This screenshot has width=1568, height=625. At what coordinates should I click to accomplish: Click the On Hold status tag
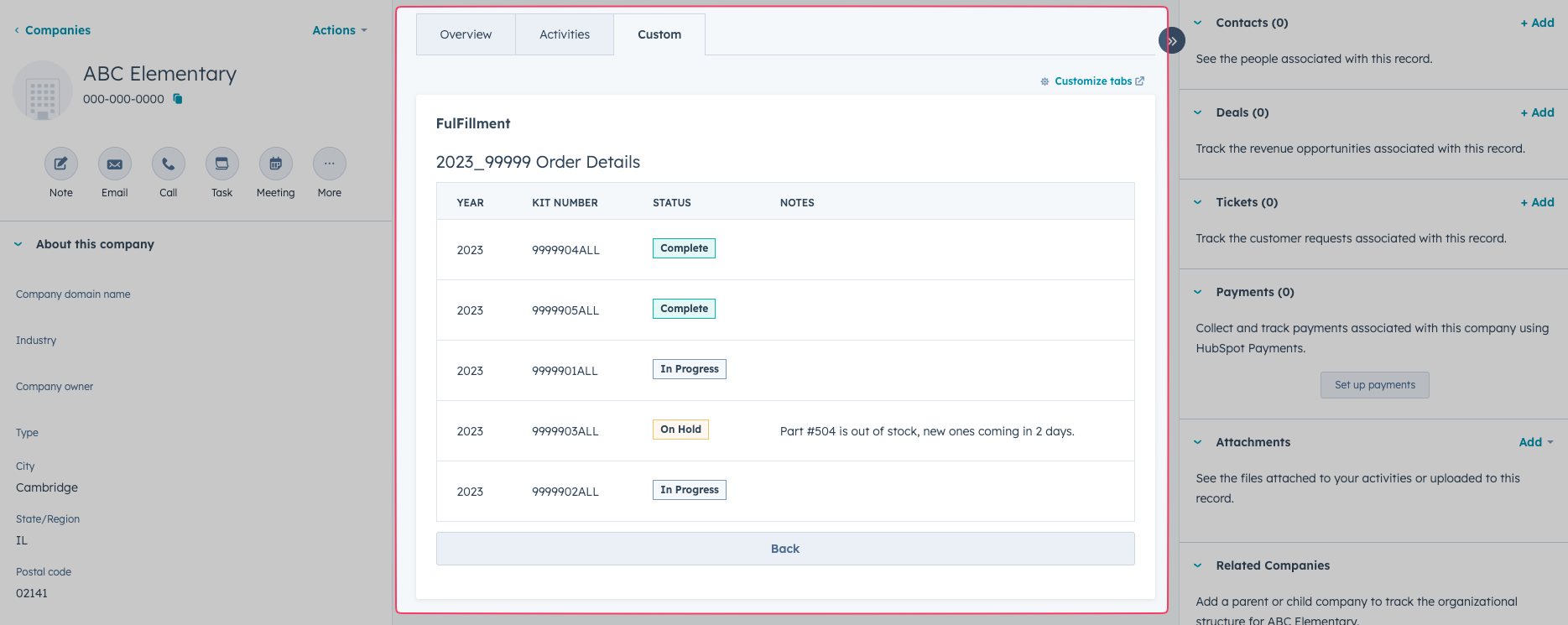[680, 430]
